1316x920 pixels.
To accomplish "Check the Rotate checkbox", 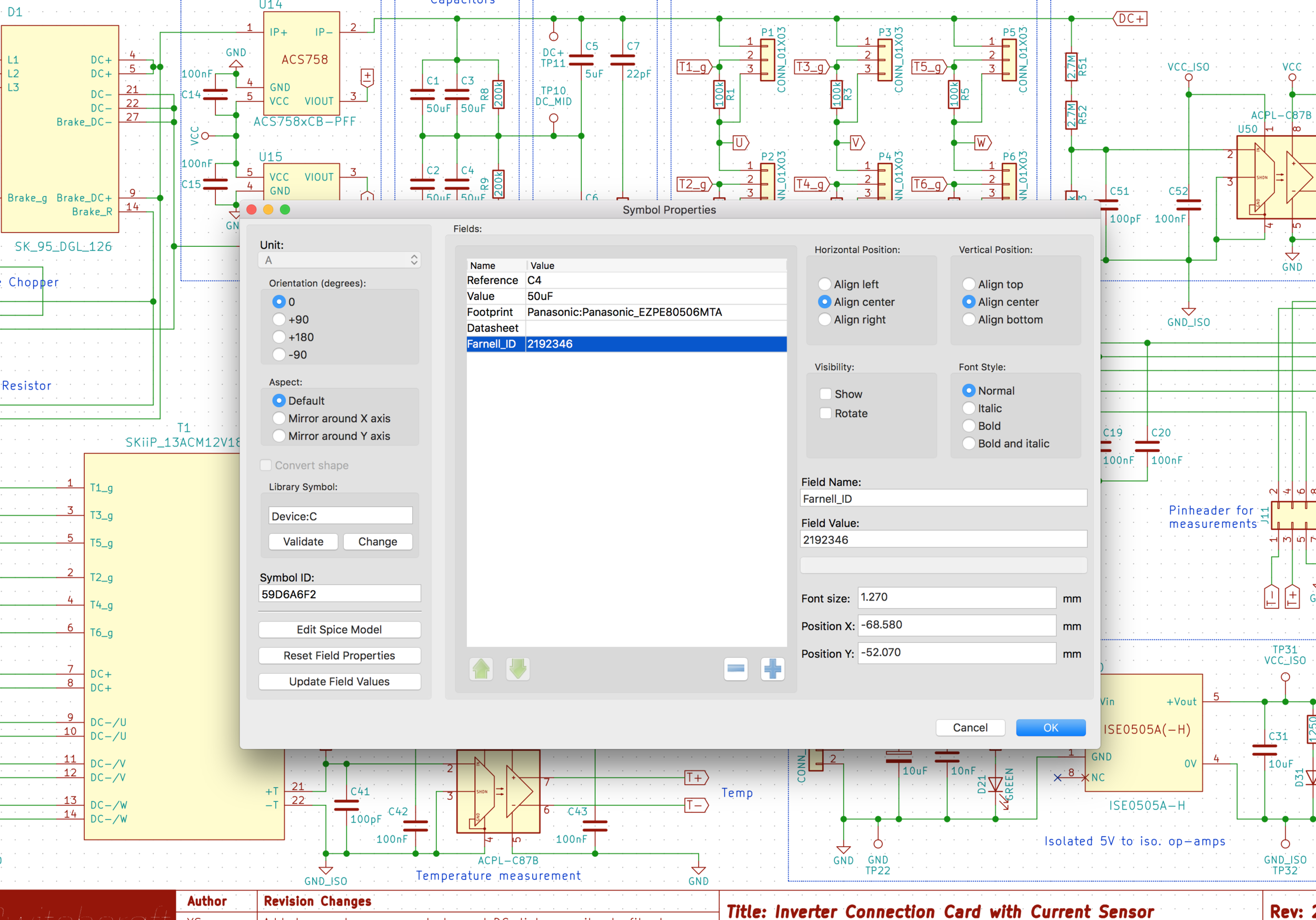I will [x=825, y=413].
